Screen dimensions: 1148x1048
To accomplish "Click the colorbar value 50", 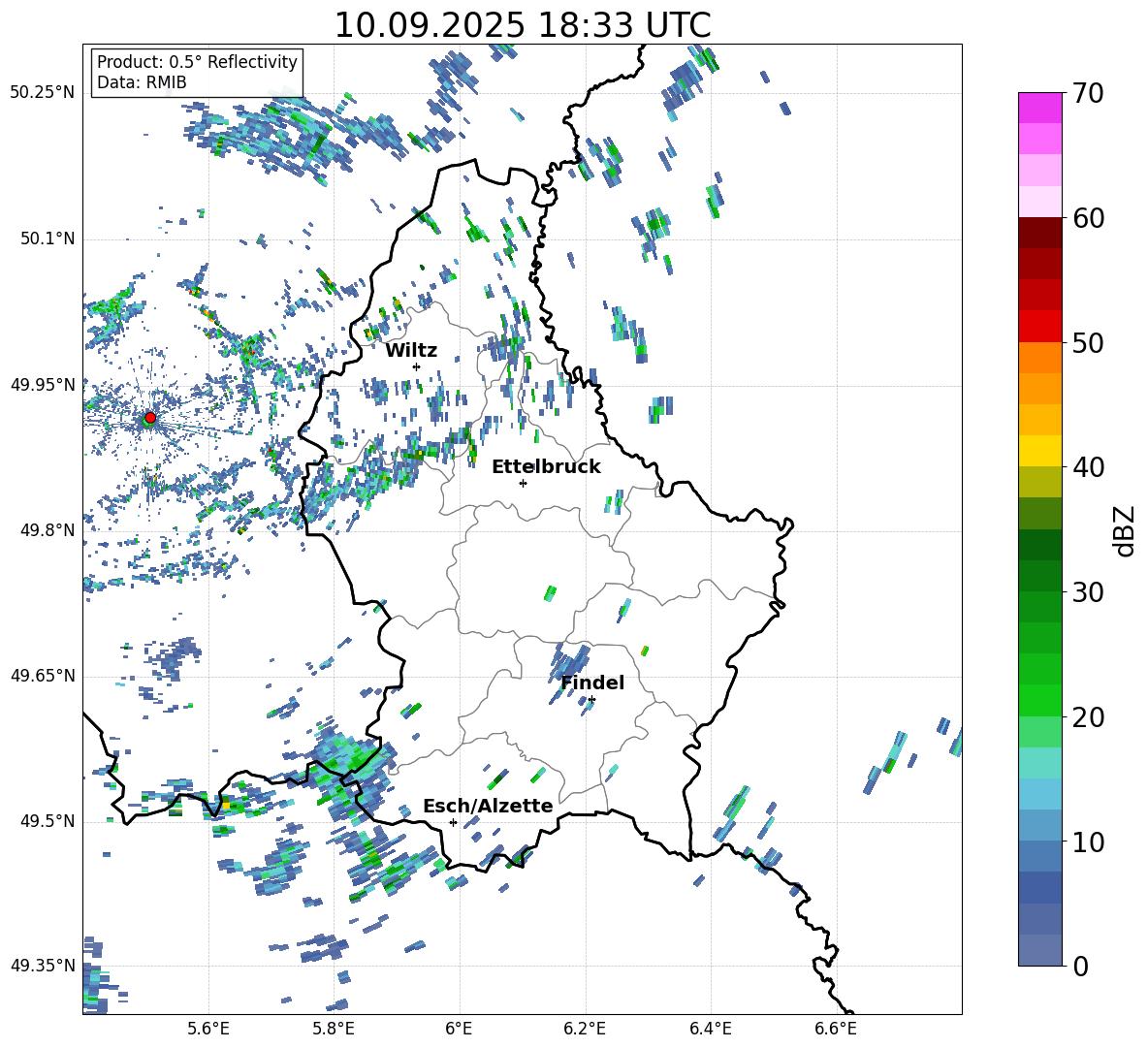I will click(x=1088, y=342).
